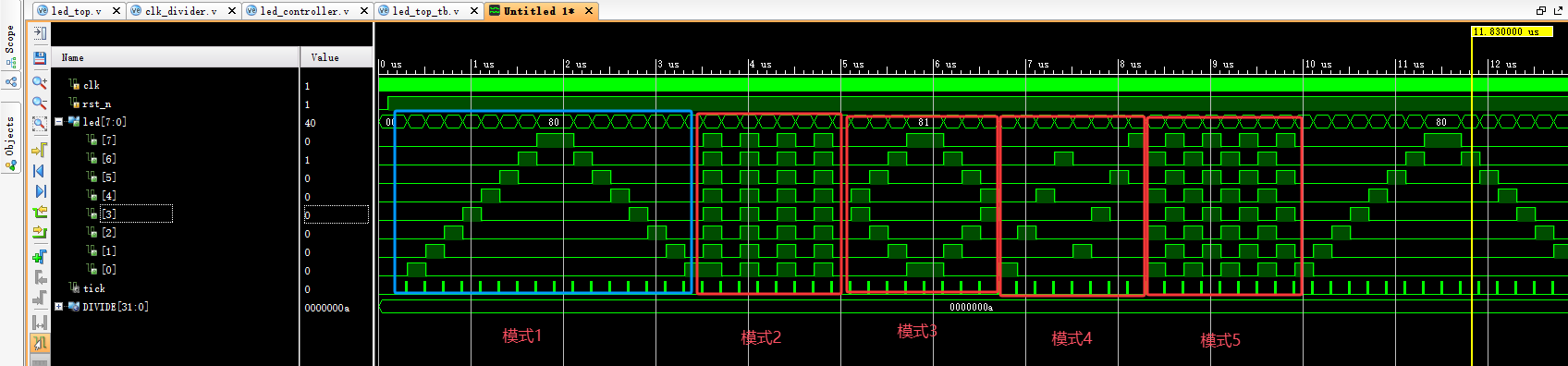Click the Add Marker icon
Image resolution: width=1568 pixels, height=366 pixels.
pos(40,256)
